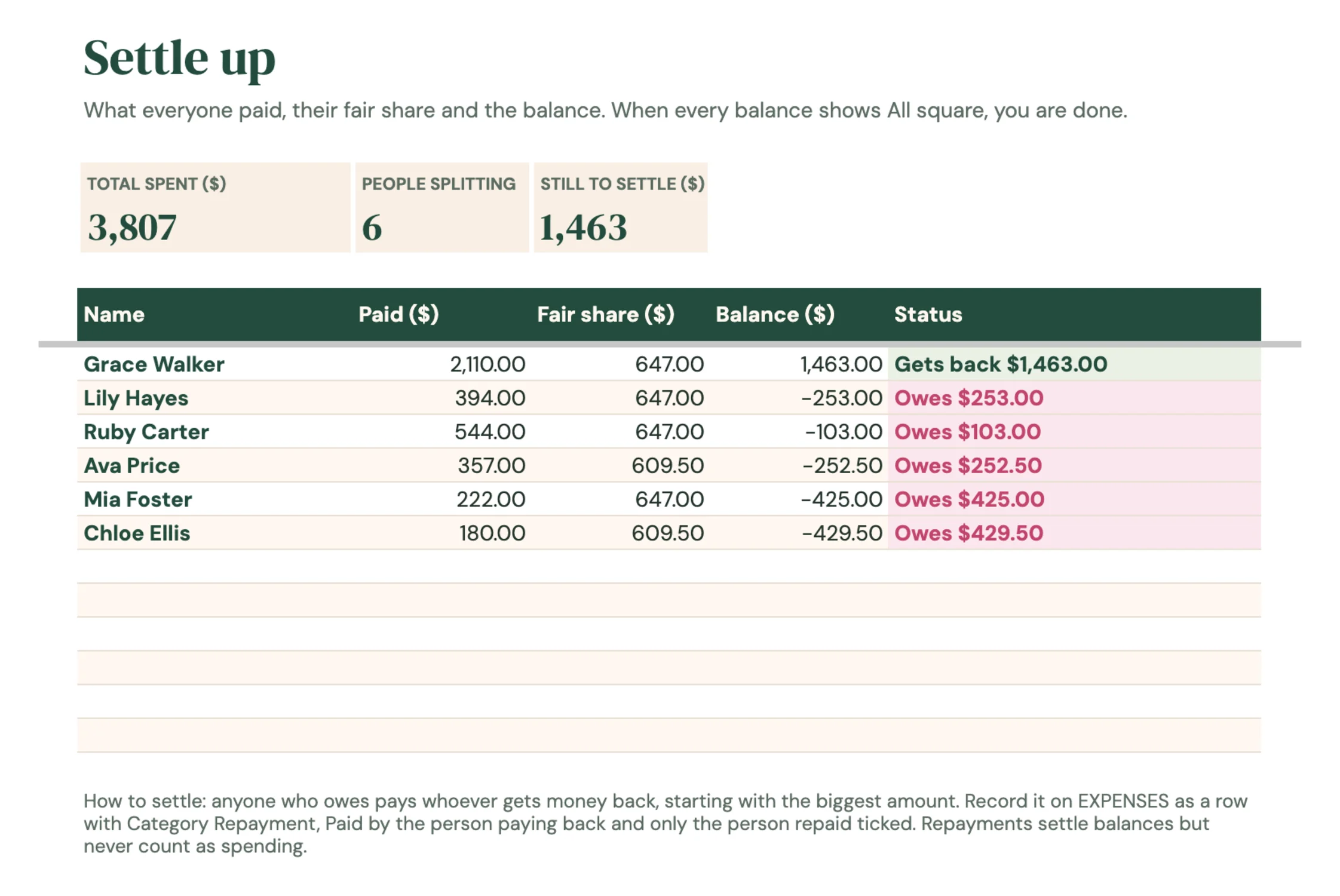
Task: Select Ava Price fair share 609.50
Action: point(667,465)
